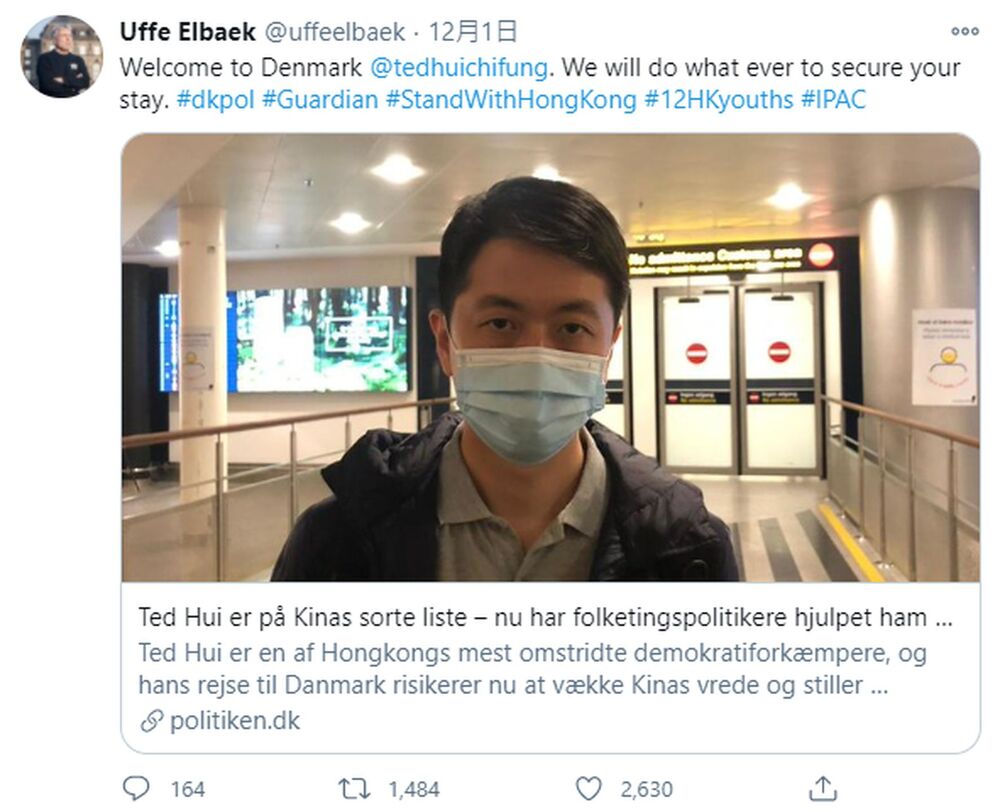Click the 2,630 likes count
1000x812 pixels.
point(646,790)
